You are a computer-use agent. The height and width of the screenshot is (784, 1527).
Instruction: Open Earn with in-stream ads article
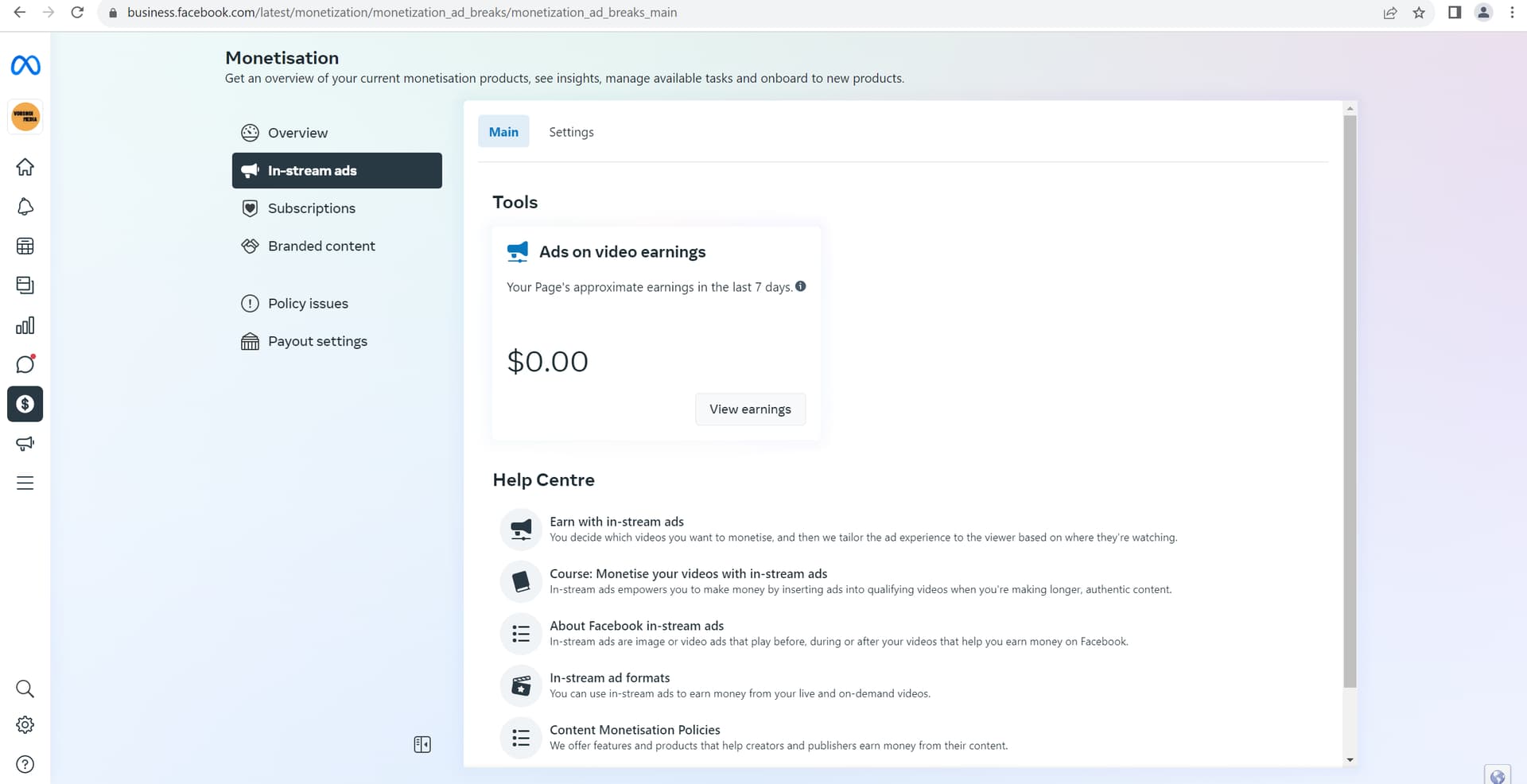tap(617, 522)
